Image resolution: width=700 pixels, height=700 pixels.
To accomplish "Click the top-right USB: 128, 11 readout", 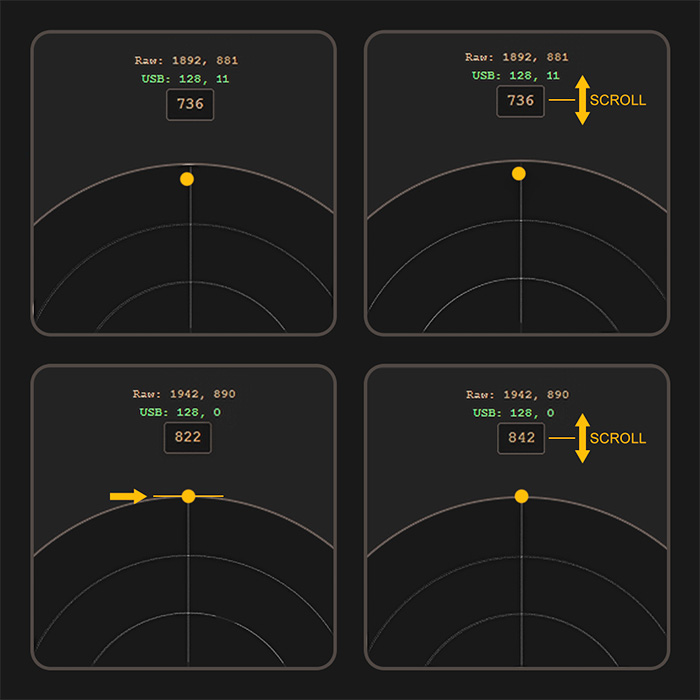I will click(516, 75).
